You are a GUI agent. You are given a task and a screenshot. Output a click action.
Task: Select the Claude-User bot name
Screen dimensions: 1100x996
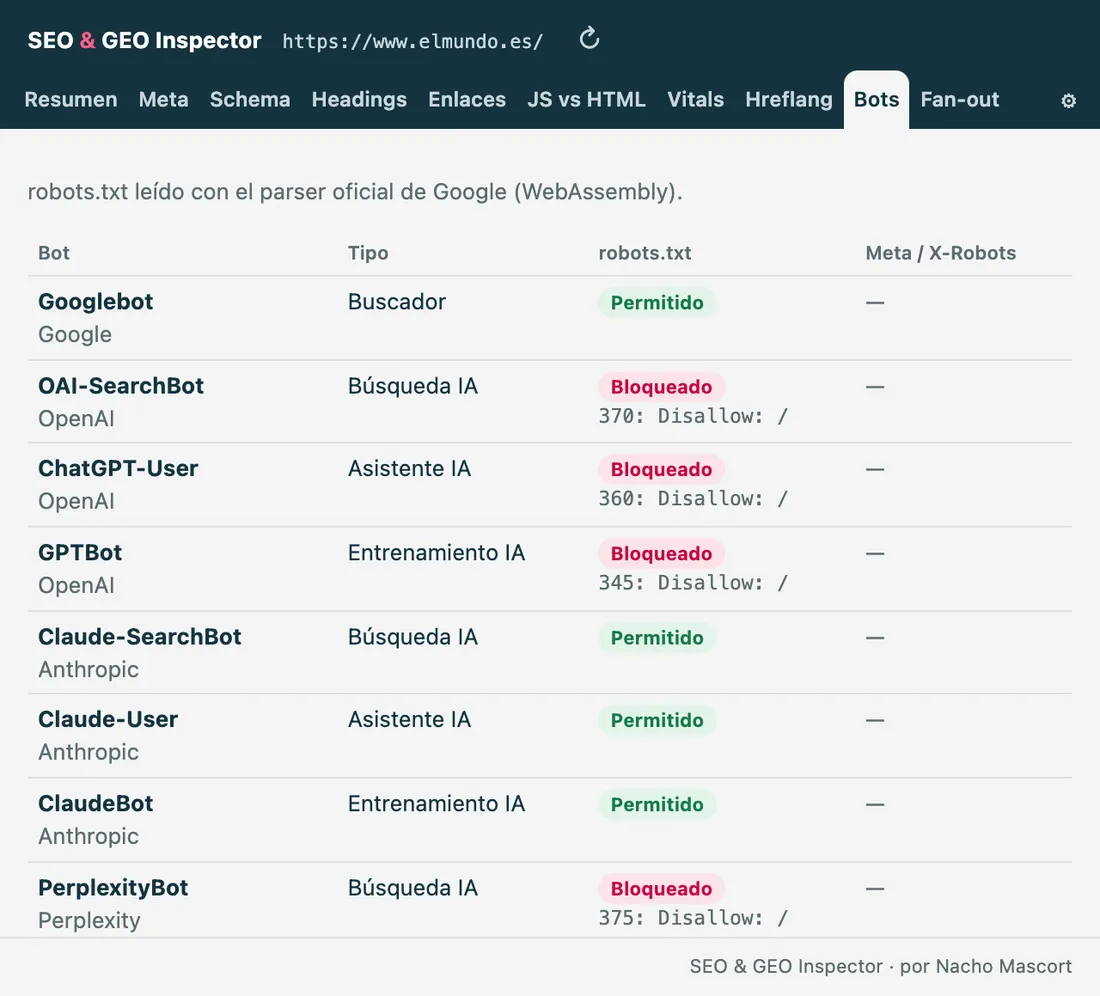108,720
